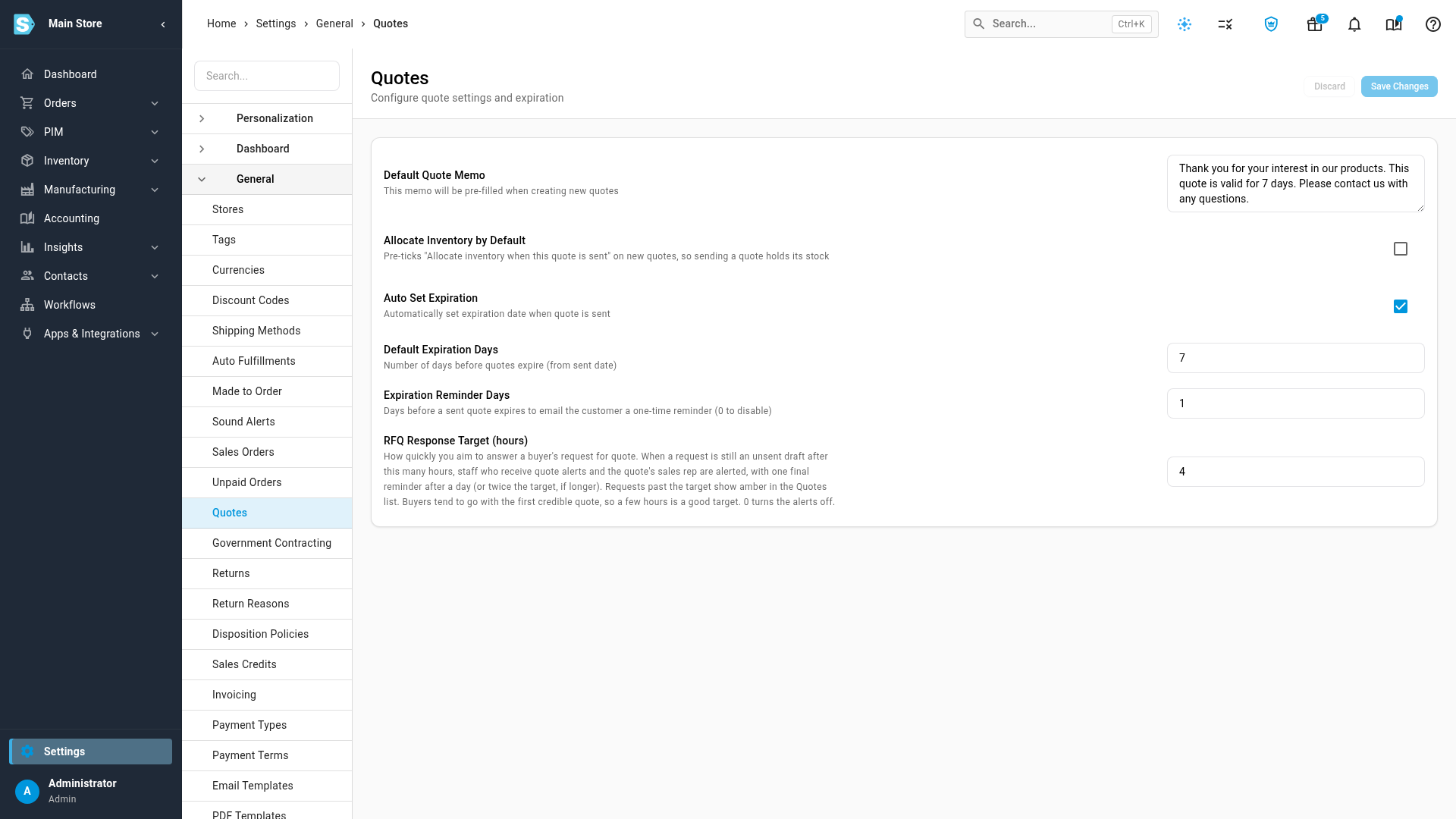Collapse the sidebar with the left chevron

[163, 24]
